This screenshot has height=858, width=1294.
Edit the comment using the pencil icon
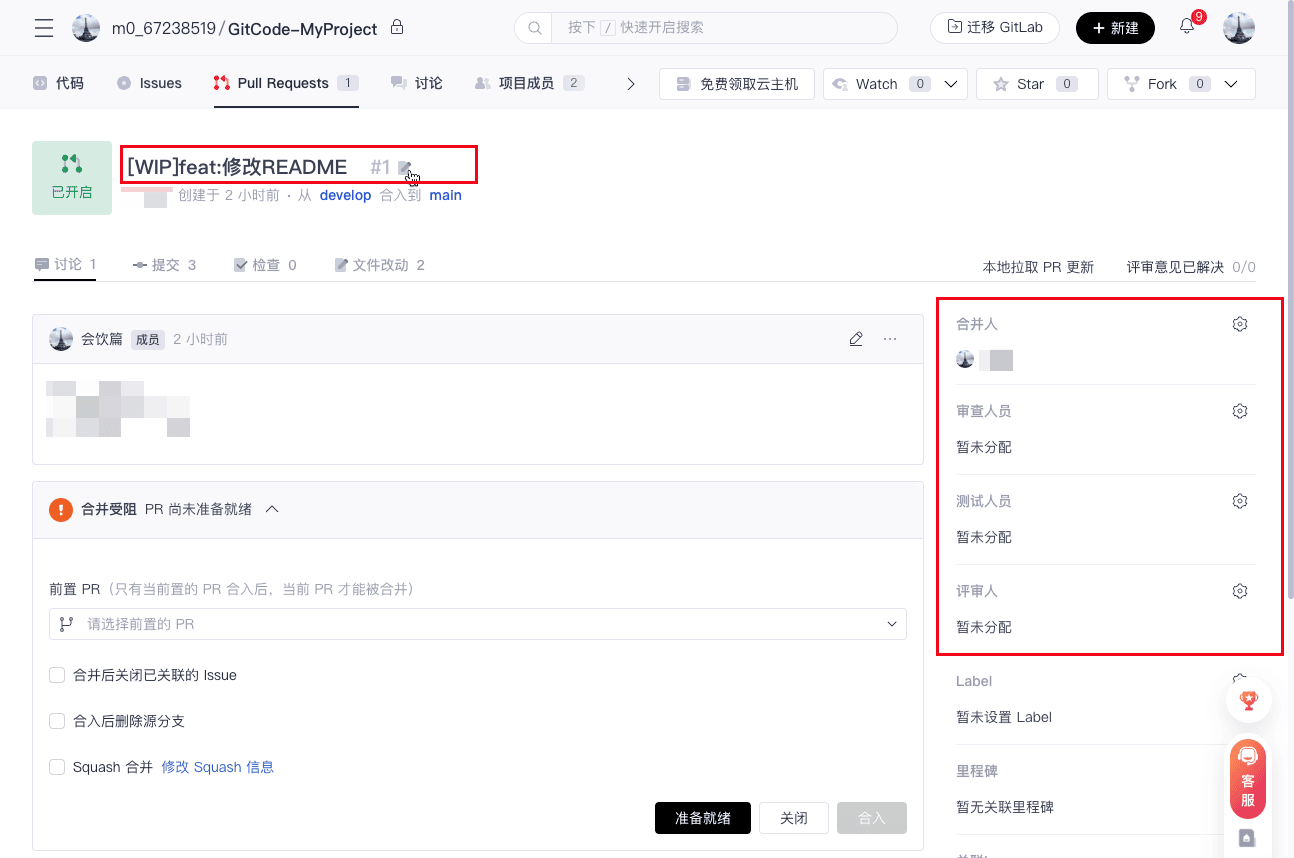tap(856, 339)
